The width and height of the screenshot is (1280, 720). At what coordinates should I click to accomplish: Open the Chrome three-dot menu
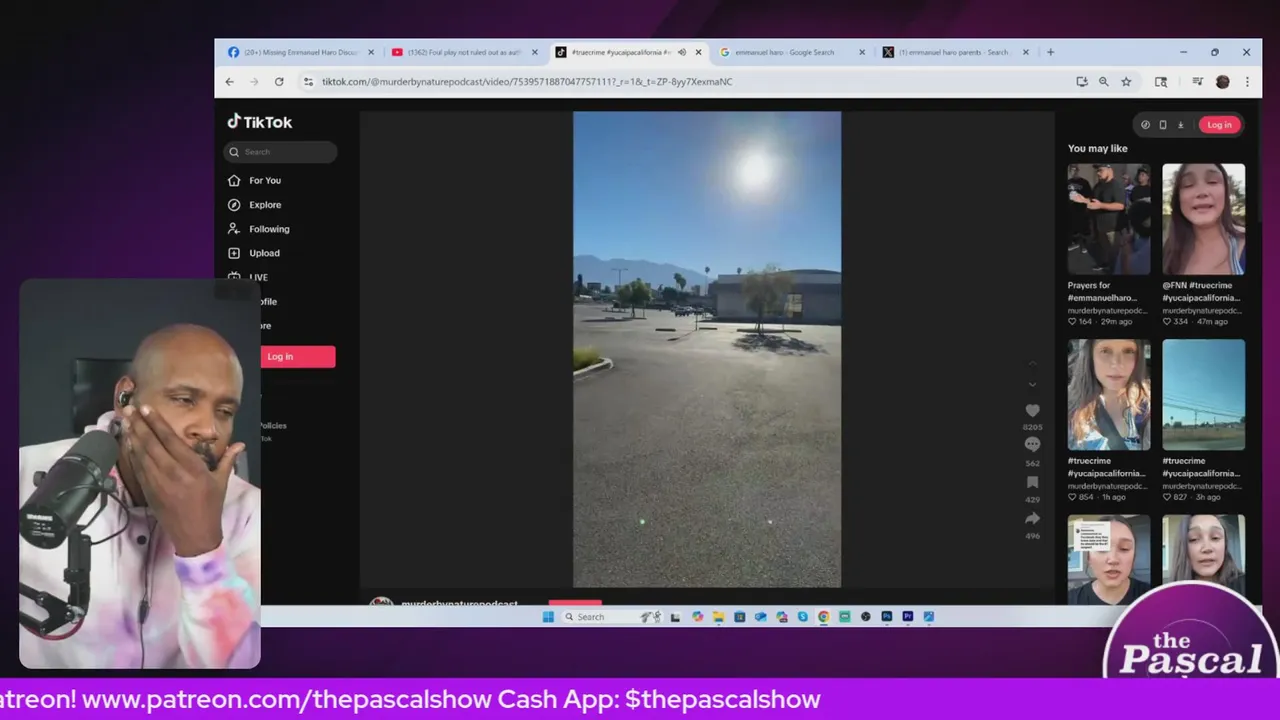(x=1247, y=82)
